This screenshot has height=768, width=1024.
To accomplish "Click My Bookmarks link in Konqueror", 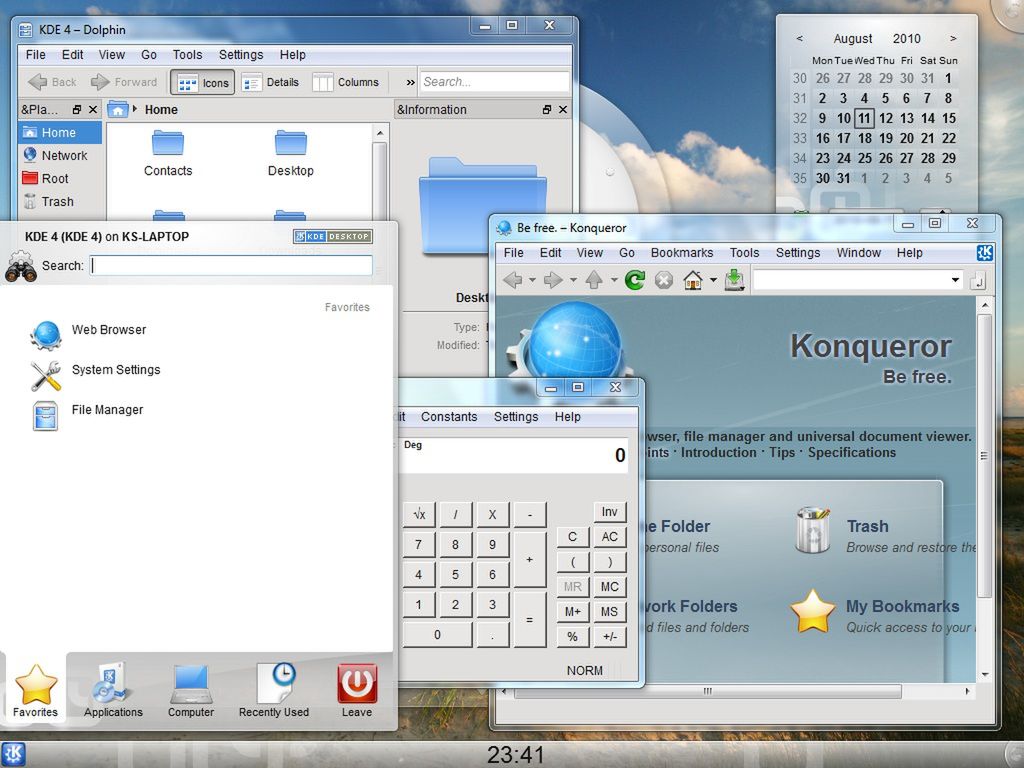I will tap(903, 606).
